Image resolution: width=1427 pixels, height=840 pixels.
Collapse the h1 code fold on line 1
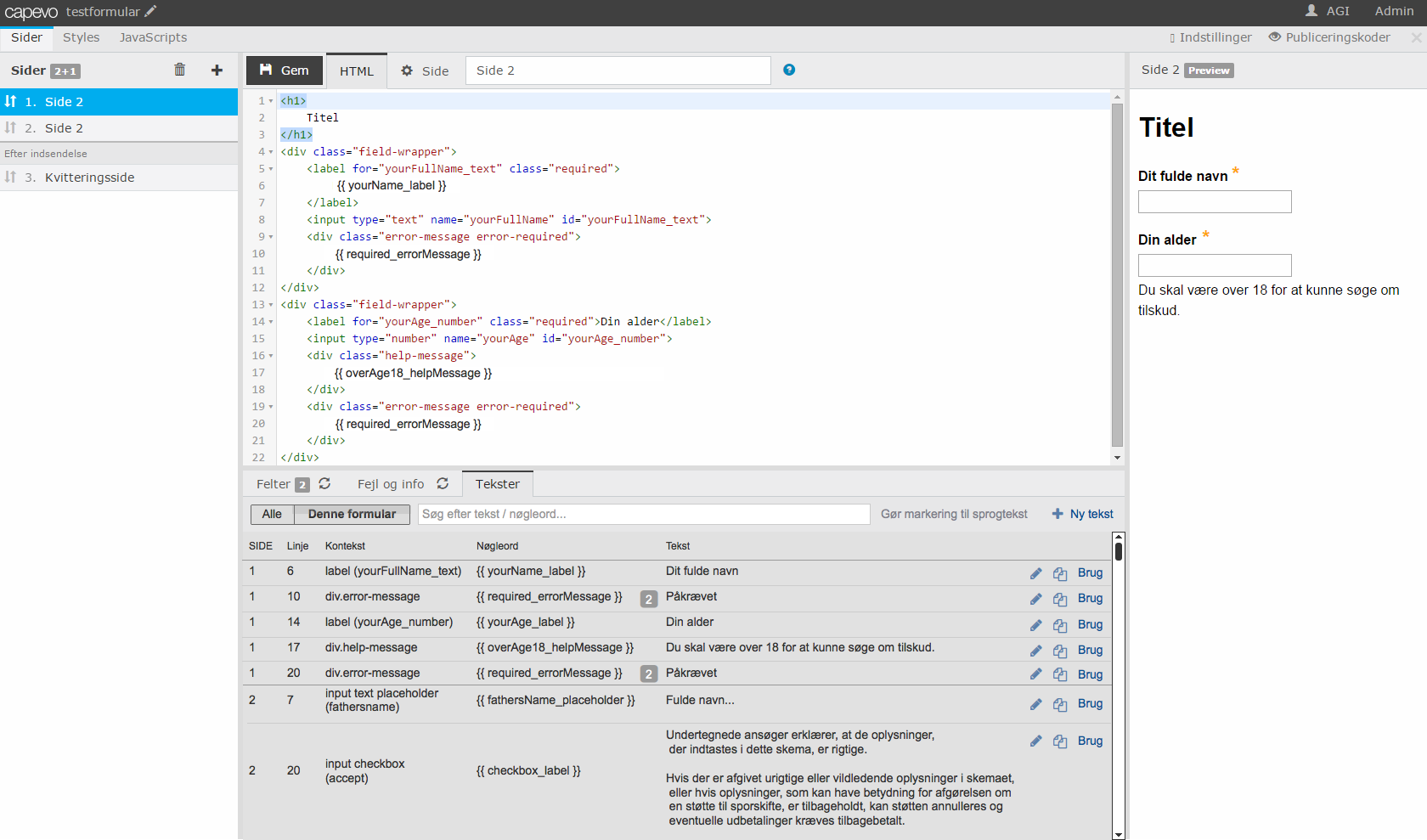[x=271, y=101]
